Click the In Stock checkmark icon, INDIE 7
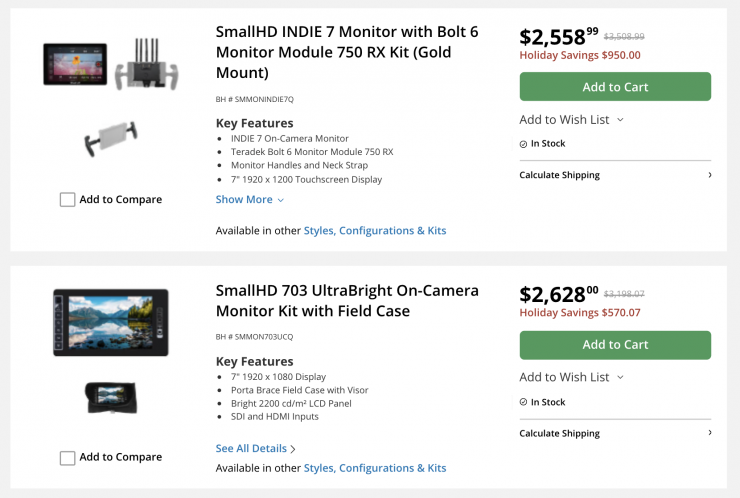 coord(524,144)
